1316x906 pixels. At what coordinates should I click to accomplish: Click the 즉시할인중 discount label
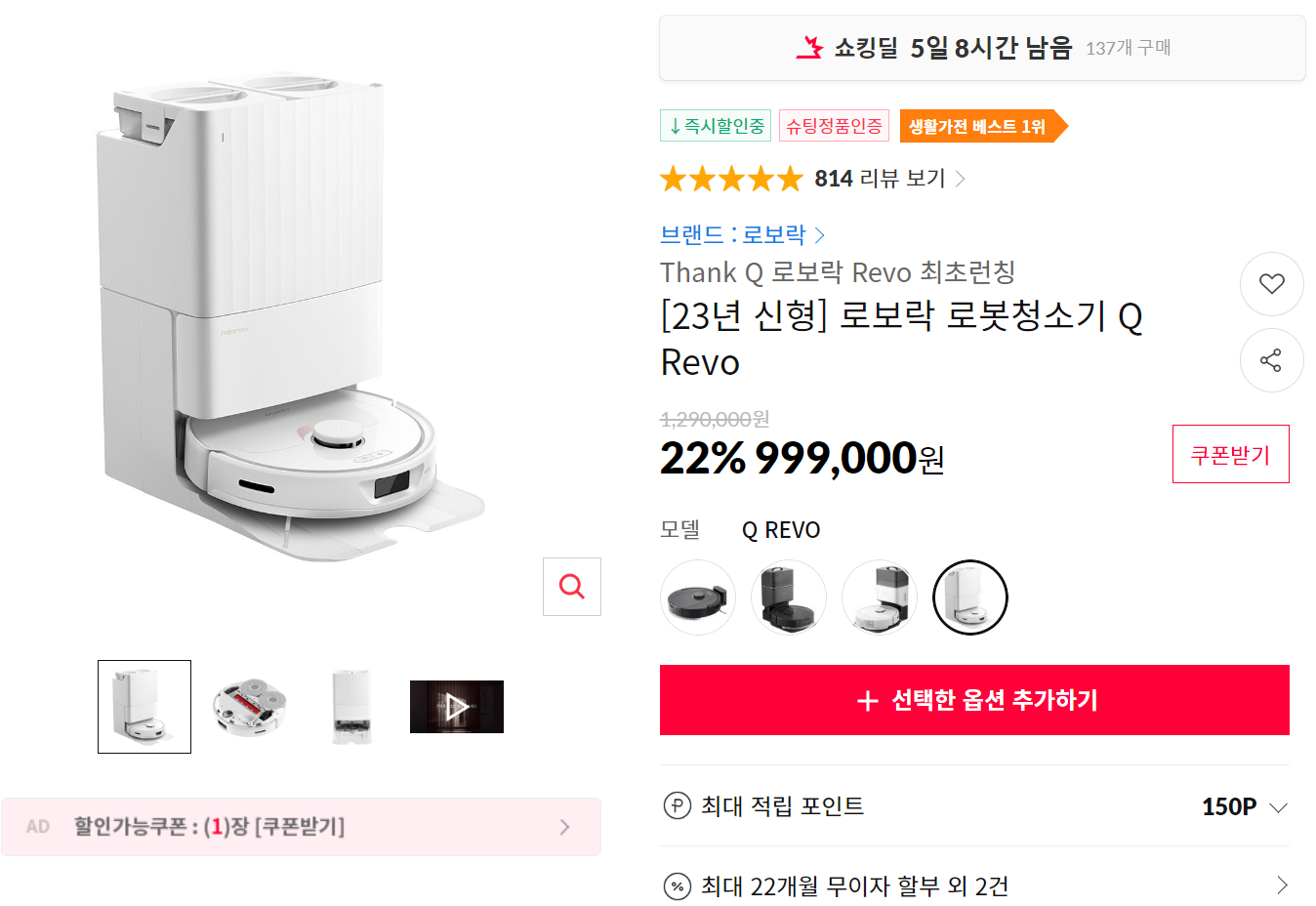pyautogui.click(x=715, y=125)
